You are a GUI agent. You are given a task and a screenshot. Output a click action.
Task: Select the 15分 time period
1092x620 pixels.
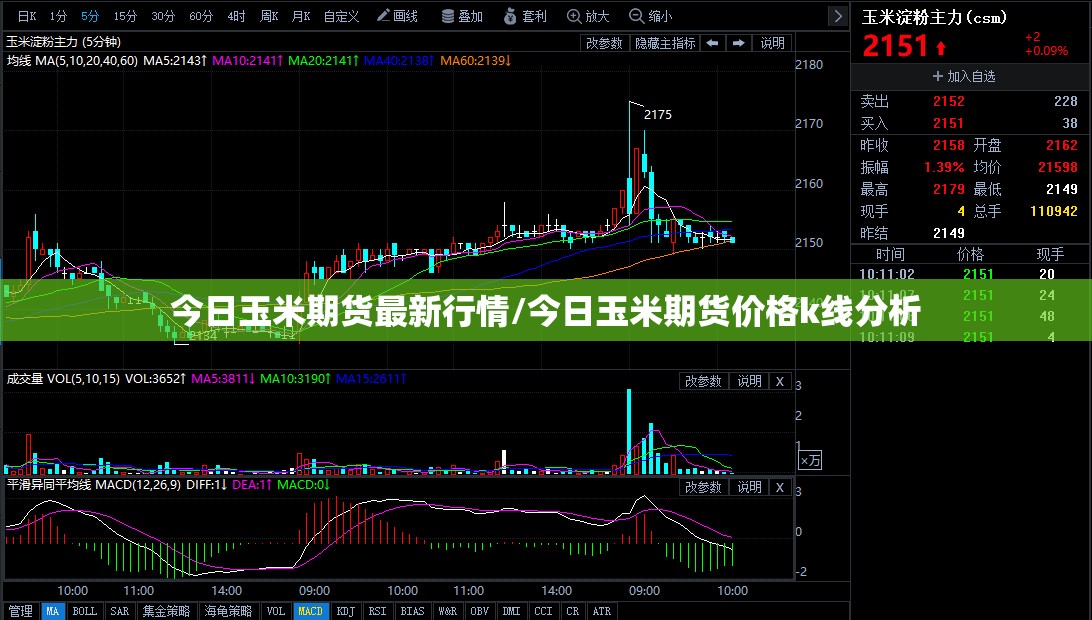click(x=125, y=16)
